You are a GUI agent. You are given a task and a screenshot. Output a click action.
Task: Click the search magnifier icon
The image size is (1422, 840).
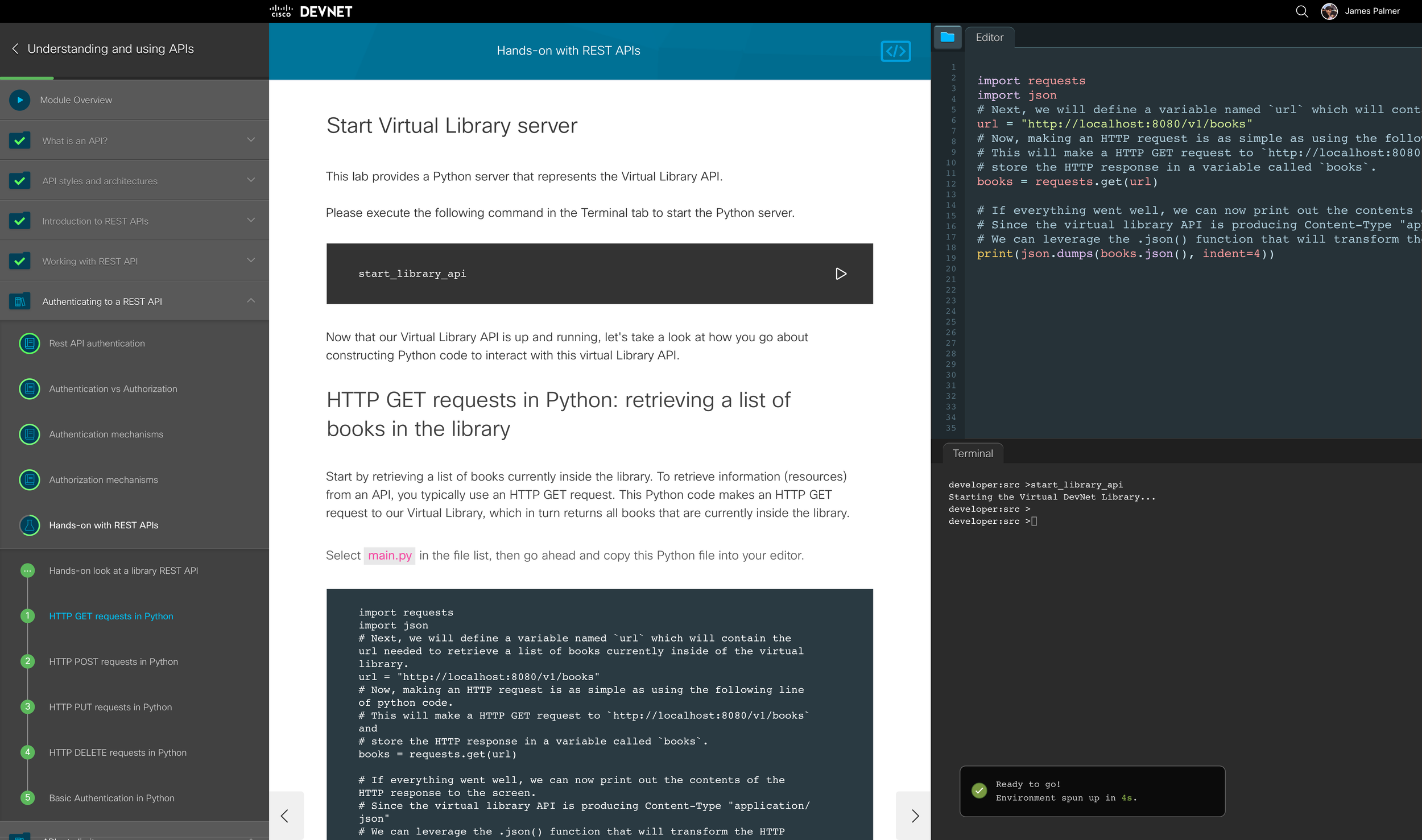(1301, 11)
